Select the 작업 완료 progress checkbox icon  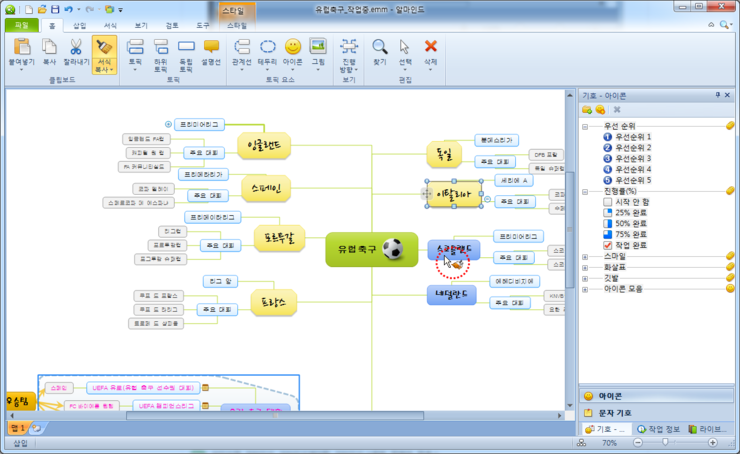(608, 245)
